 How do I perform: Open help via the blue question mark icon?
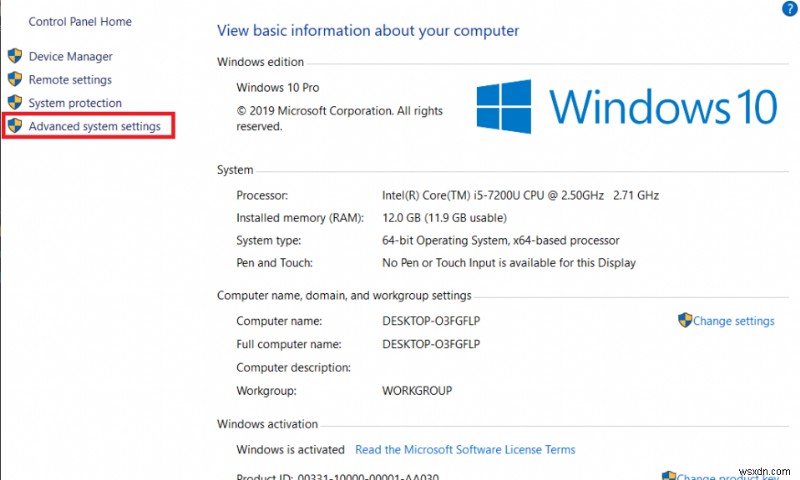pyautogui.click(x=788, y=8)
